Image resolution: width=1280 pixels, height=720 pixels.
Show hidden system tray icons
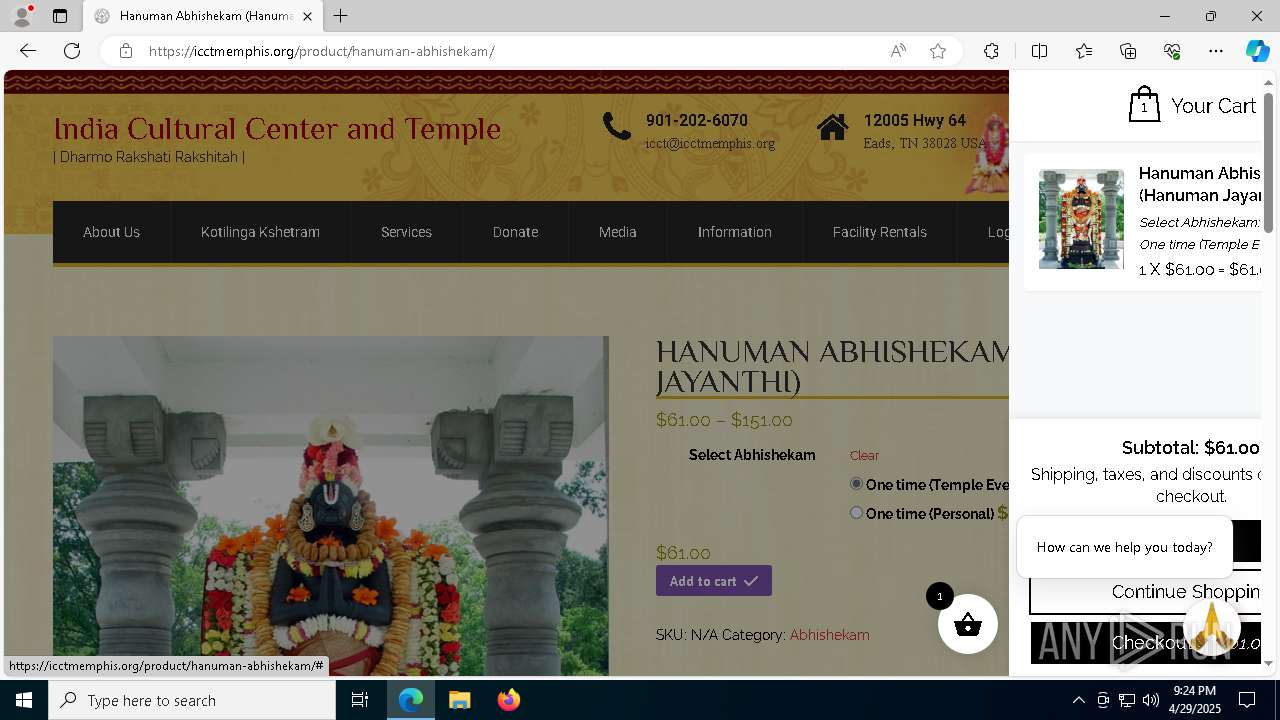click(x=1078, y=700)
